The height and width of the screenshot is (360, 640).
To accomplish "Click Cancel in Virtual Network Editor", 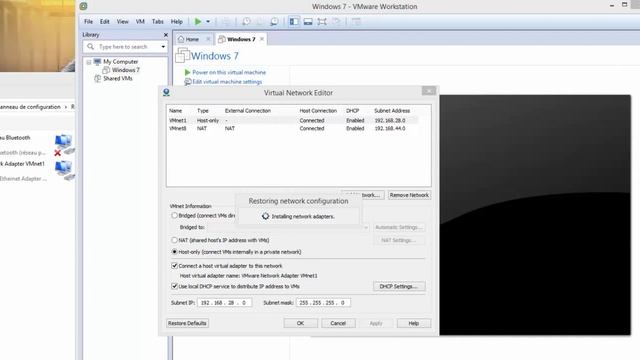I will pyautogui.click(x=338, y=323).
